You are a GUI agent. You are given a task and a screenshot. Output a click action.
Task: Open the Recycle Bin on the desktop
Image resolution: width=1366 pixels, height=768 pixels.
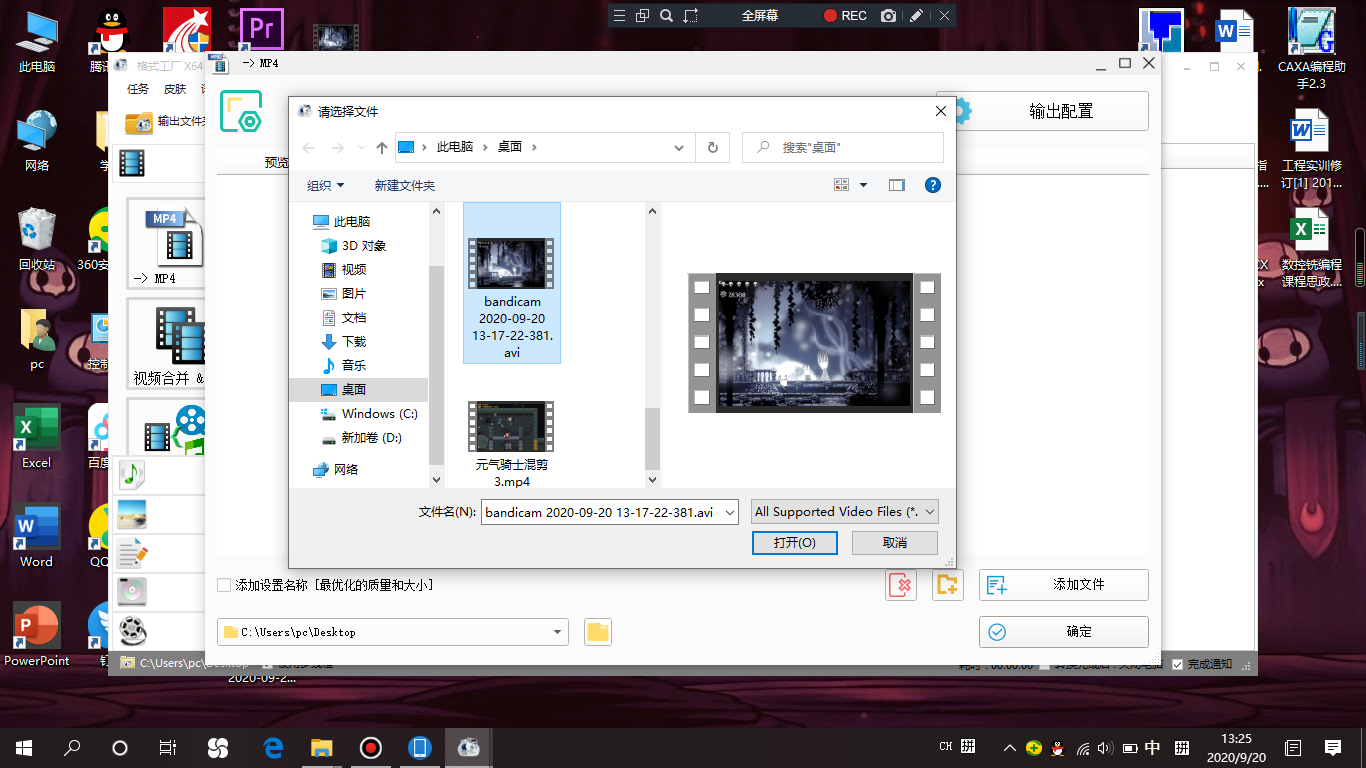pyautogui.click(x=36, y=239)
